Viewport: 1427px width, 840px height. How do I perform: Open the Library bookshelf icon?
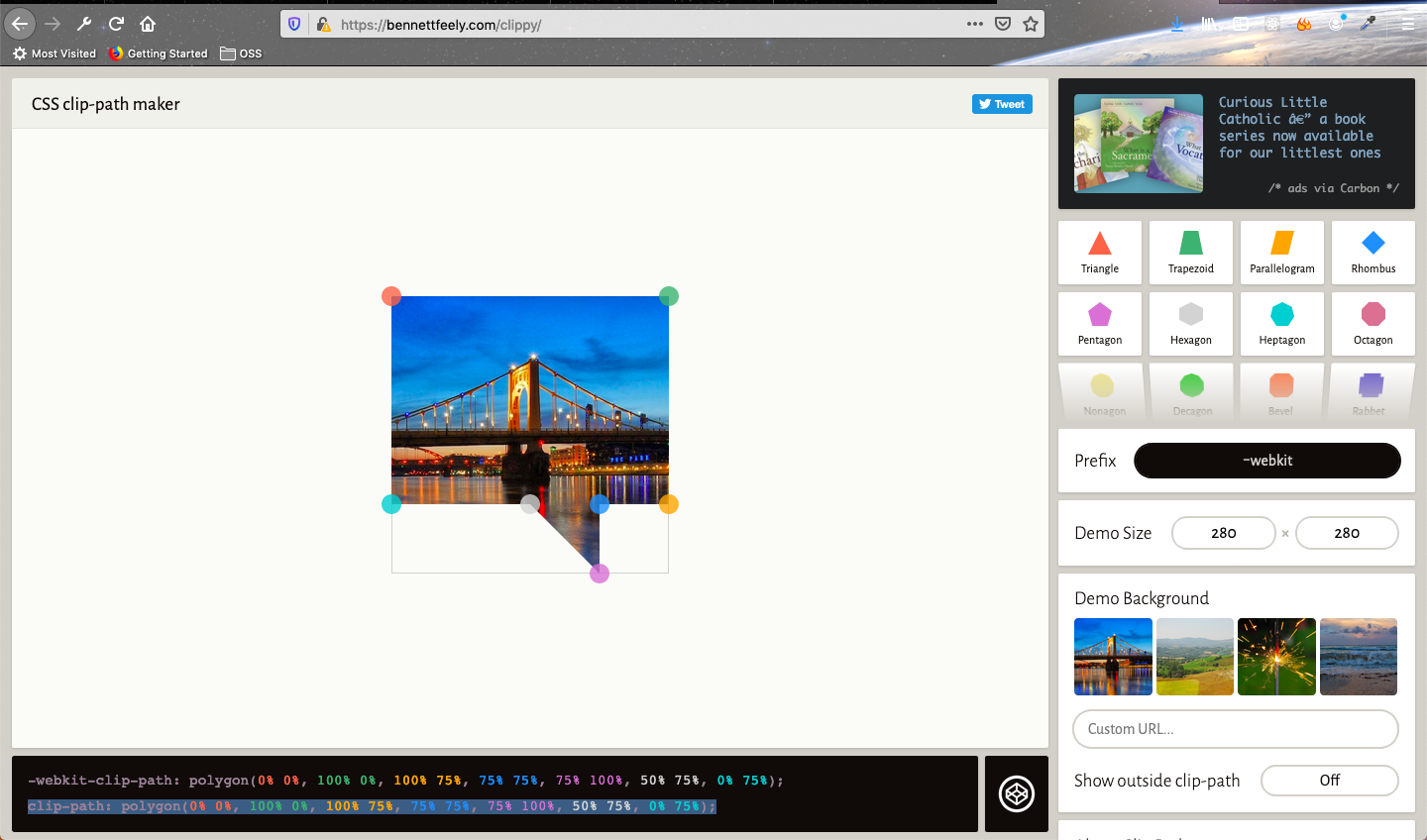pos(1210,24)
